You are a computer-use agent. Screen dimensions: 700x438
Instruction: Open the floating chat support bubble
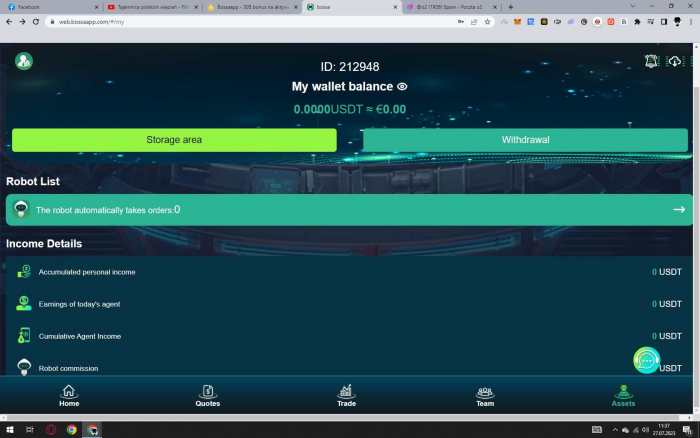[x=647, y=360]
